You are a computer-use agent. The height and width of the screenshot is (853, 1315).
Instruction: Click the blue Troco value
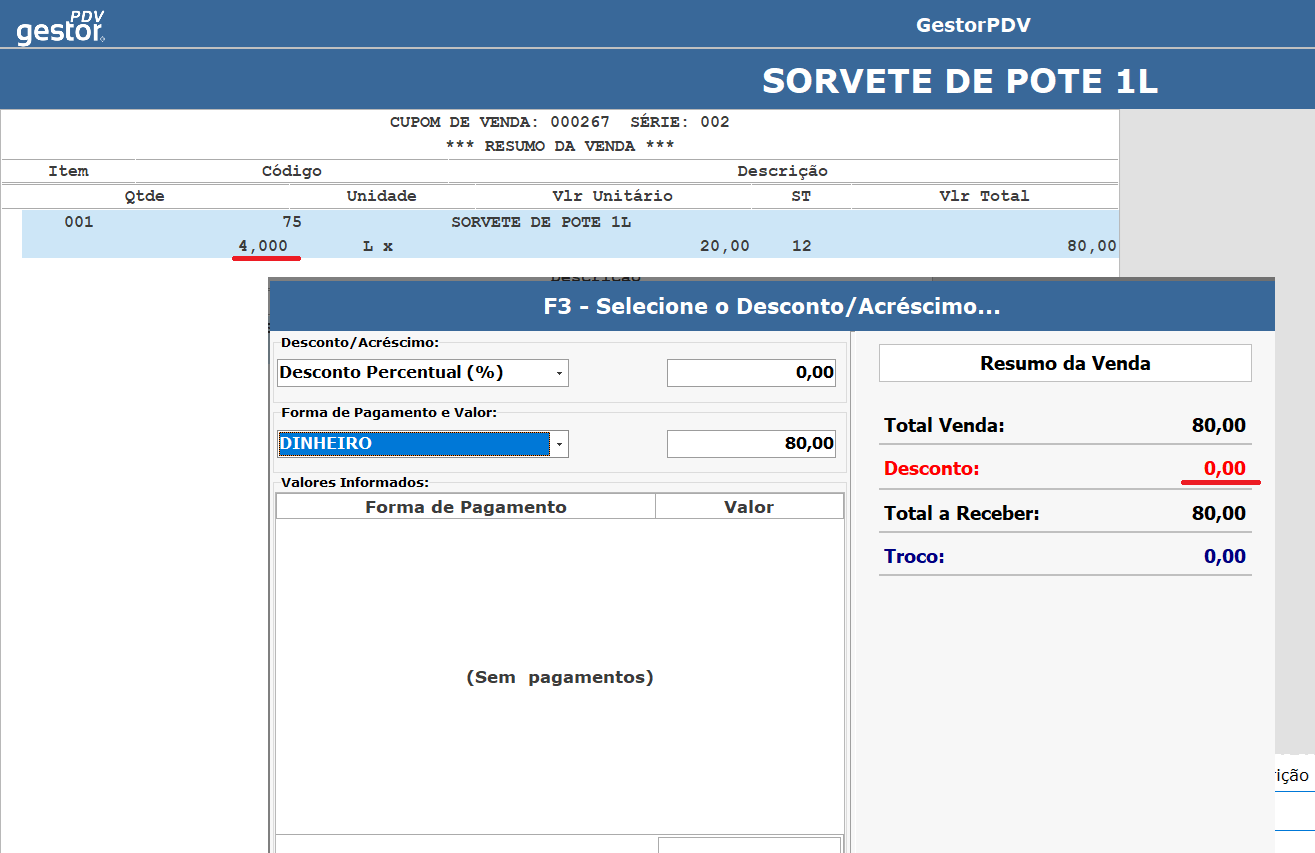(1223, 557)
